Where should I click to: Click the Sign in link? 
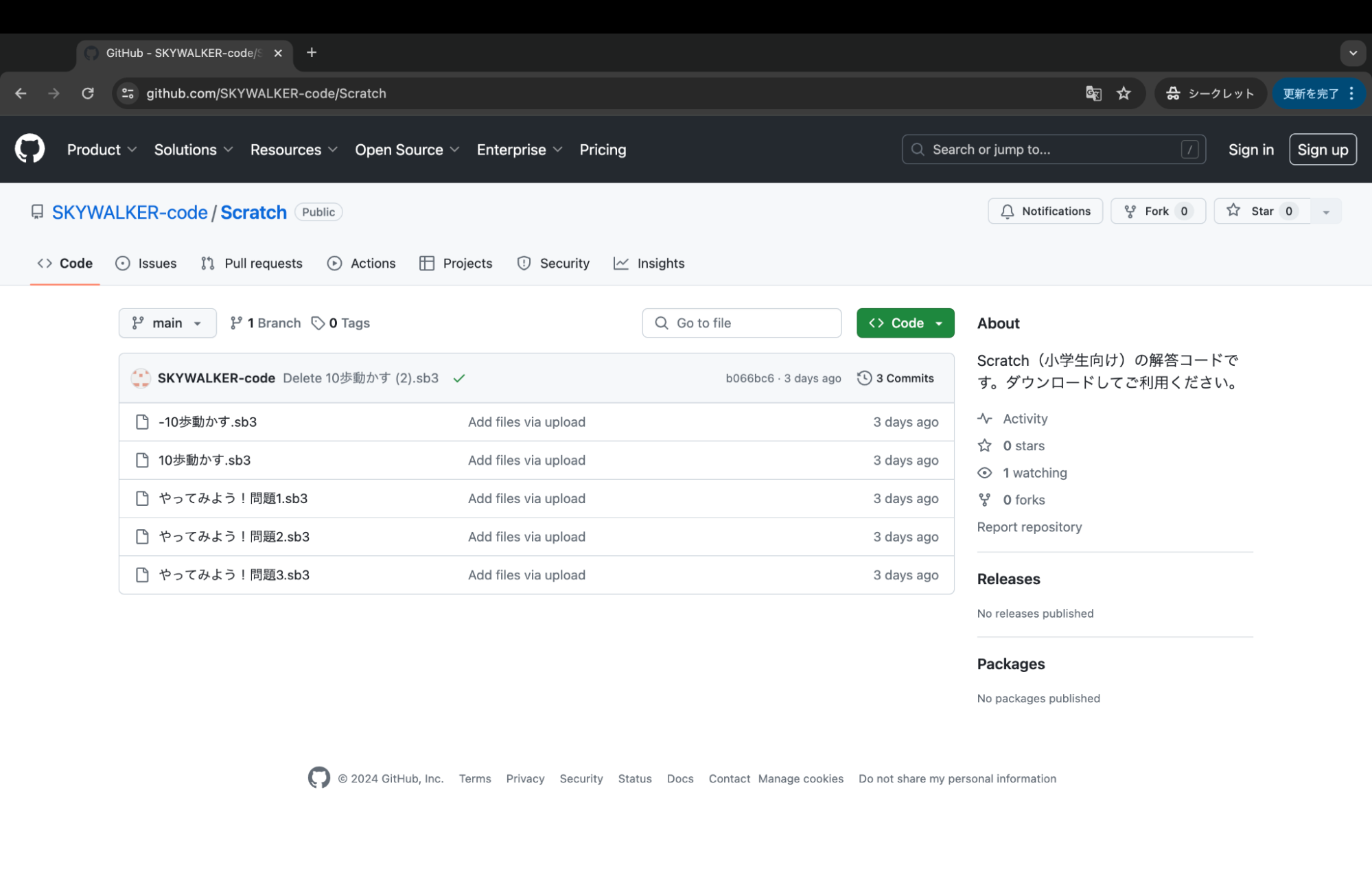click(x=1251, y=150)
